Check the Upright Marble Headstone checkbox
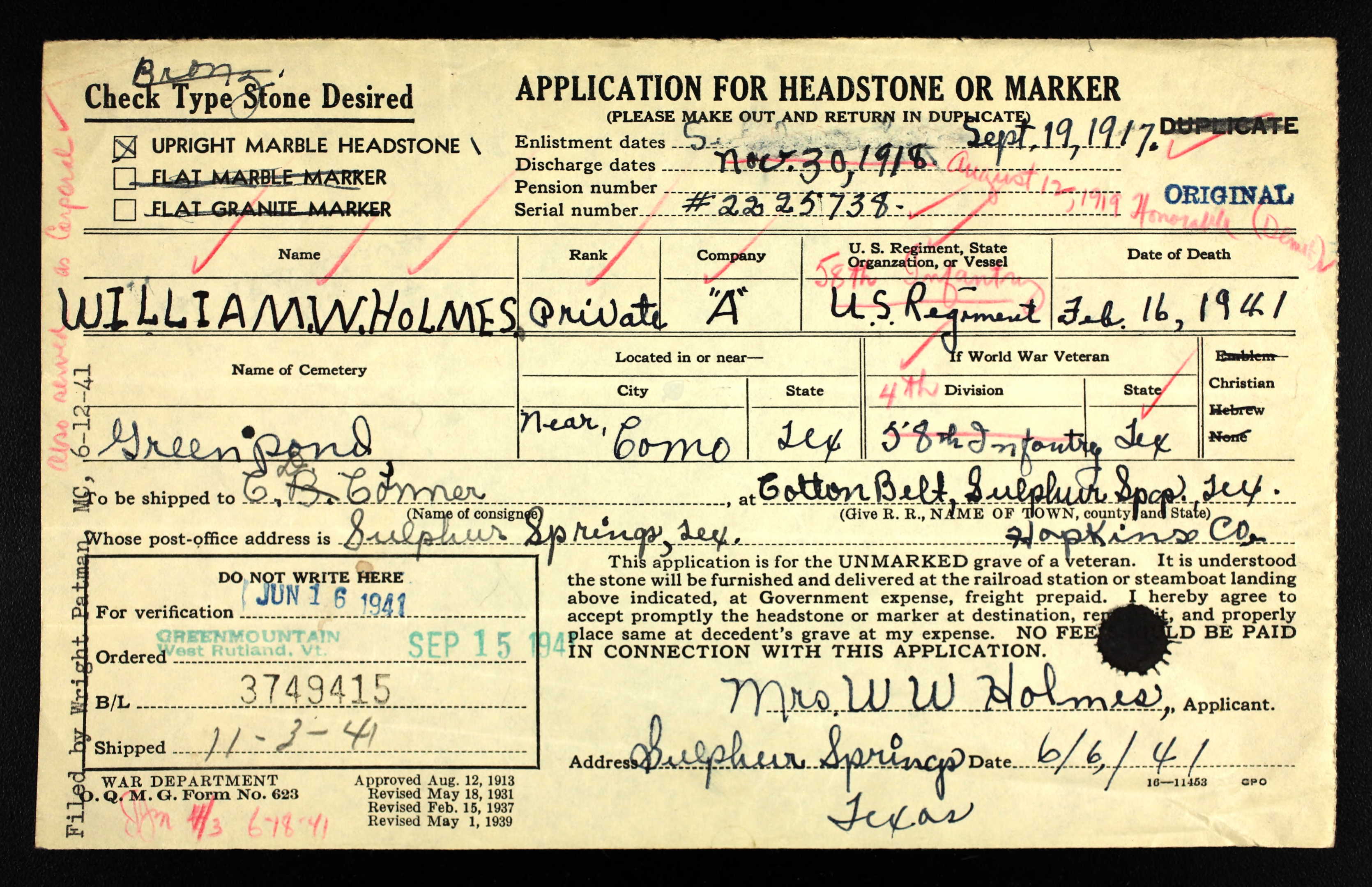Screen dimensions: 1372x887 (x=125, y=147)
